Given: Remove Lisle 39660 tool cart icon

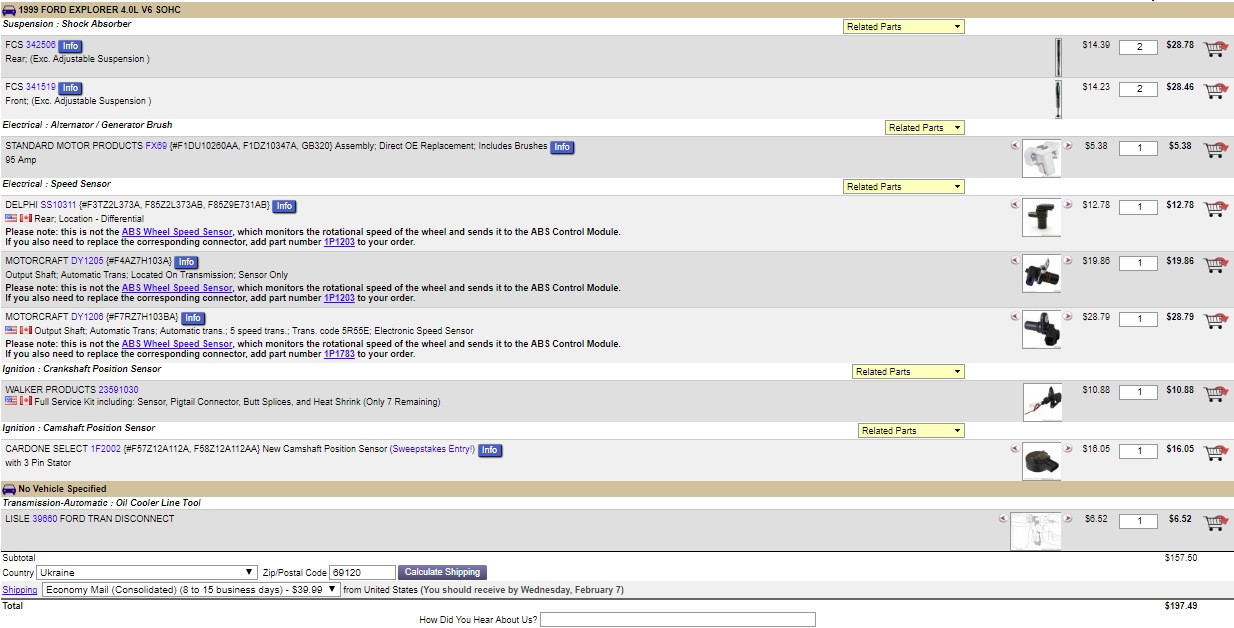Looking at the screenshot, I should tap(1215, 522).
